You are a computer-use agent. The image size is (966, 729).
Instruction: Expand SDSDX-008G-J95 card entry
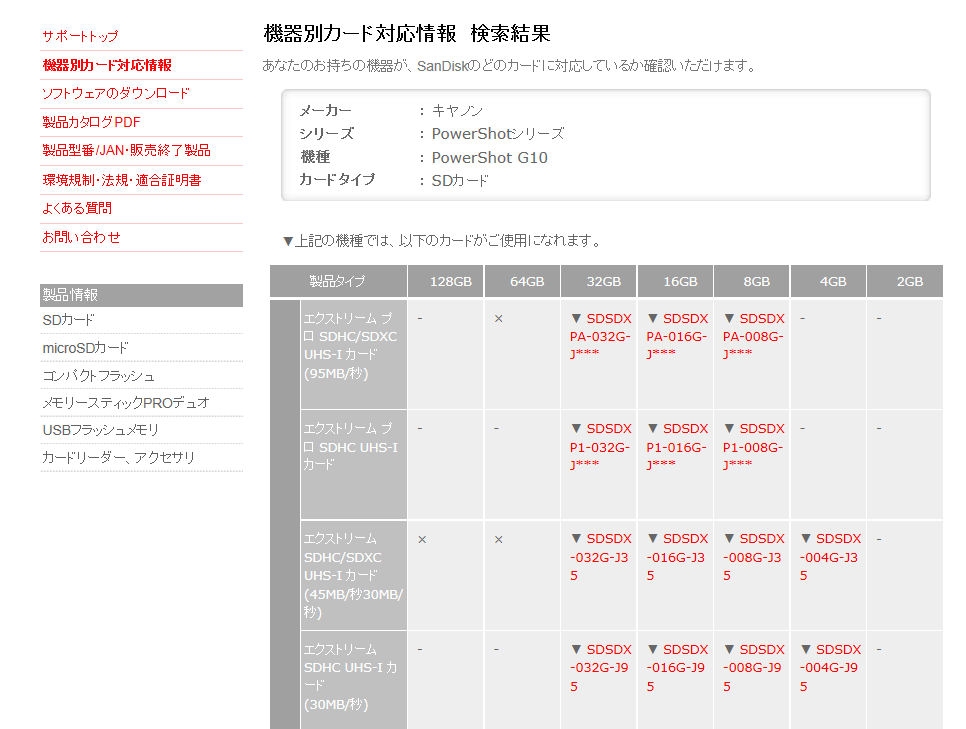(x=753, y=668)
